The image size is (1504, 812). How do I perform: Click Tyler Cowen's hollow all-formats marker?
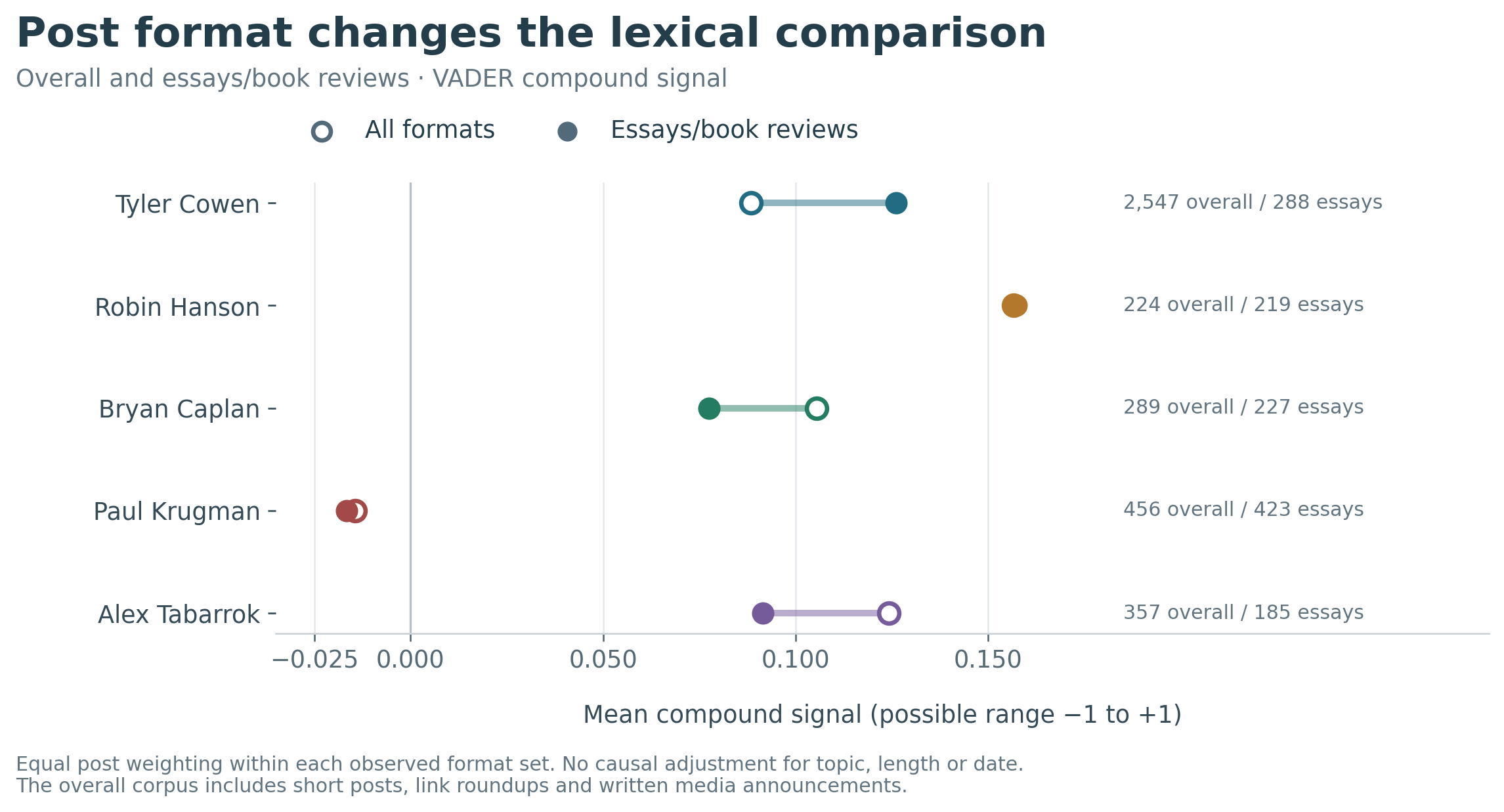[x=750, y=203]
